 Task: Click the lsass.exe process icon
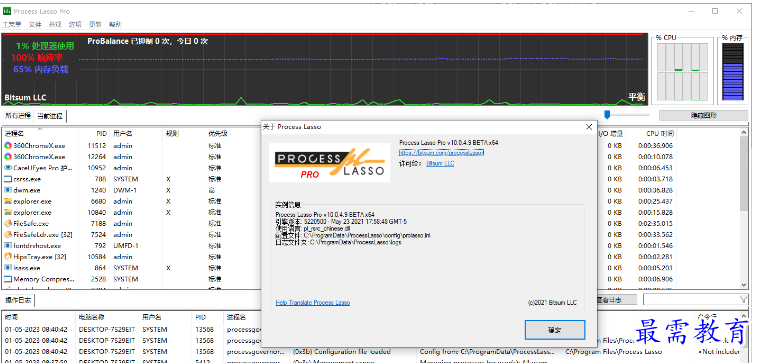[8, 268]
